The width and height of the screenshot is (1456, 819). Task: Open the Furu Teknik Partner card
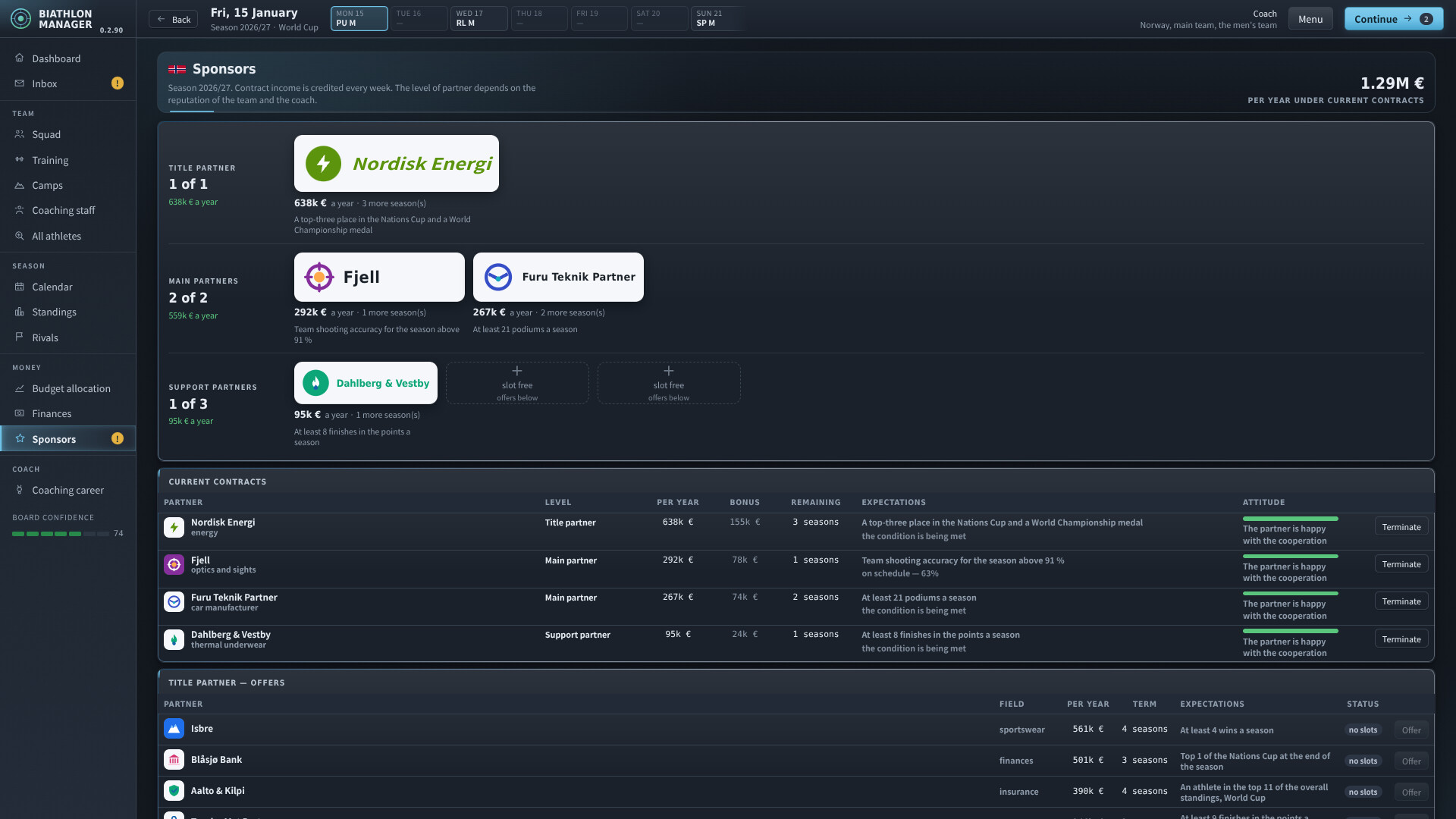[x=558, y=277]
